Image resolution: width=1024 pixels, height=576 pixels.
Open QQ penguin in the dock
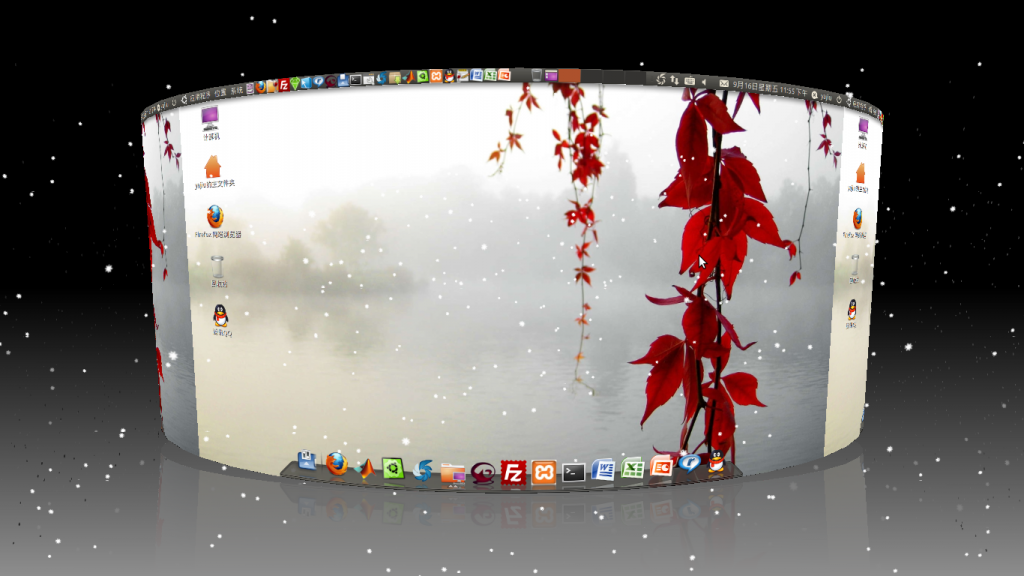[x=716, y=461]
